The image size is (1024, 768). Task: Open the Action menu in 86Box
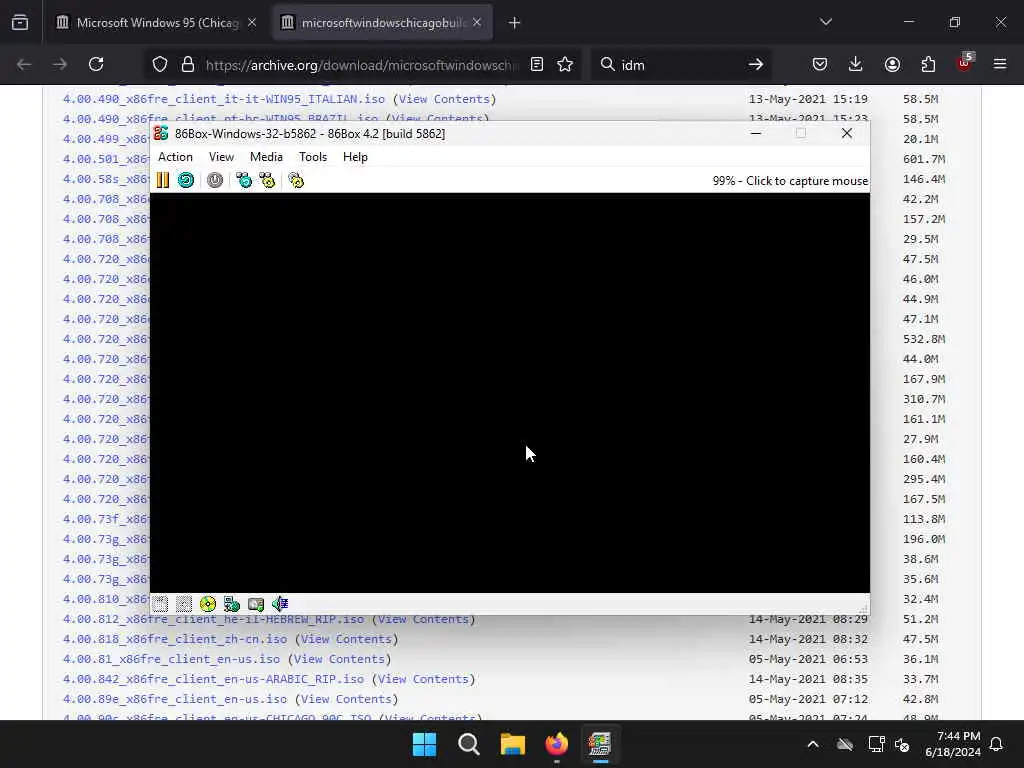pyautogui.click(x=176, y=157)
